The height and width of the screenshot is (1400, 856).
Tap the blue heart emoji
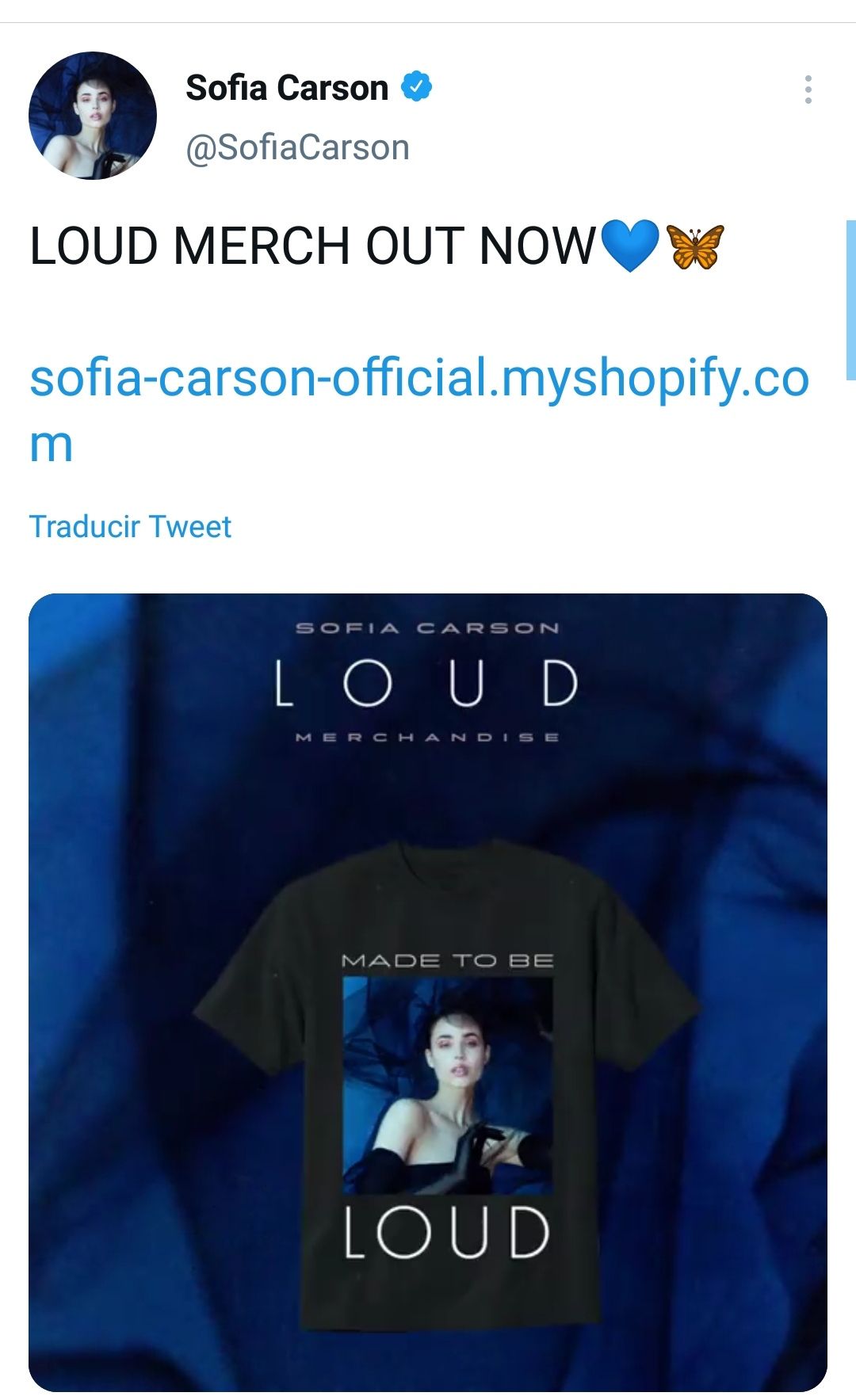click(x=630, y=245)
